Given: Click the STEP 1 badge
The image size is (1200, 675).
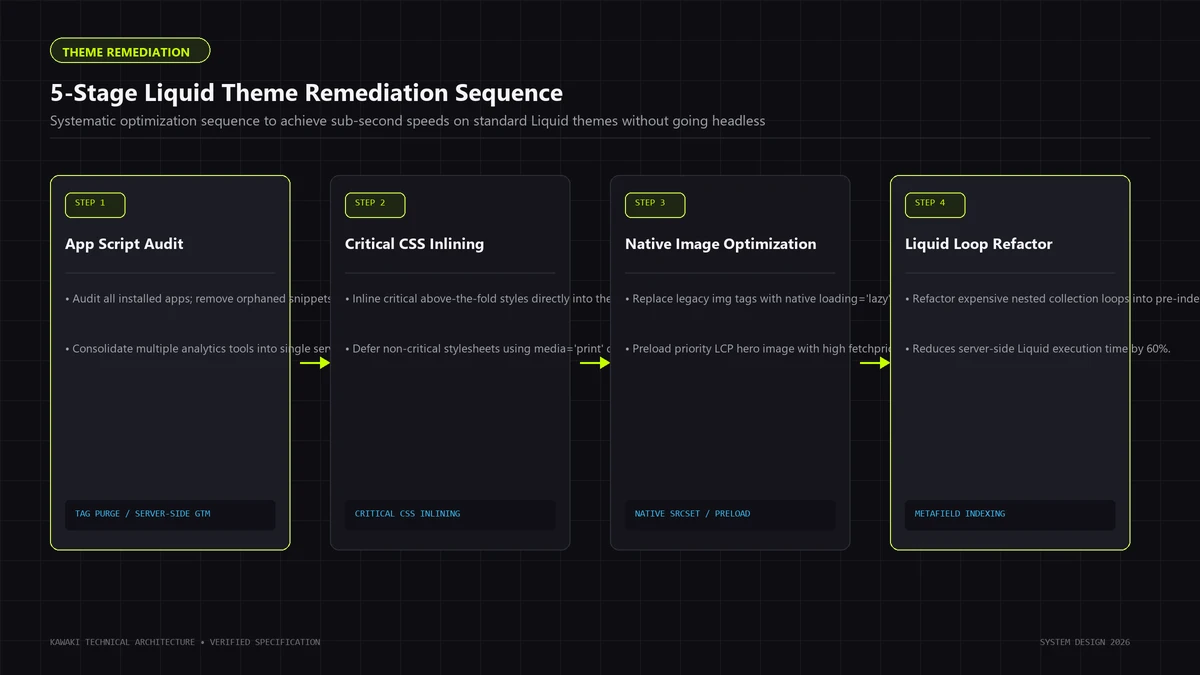Looking at the screenshot, I should click(x=95, y=204).
